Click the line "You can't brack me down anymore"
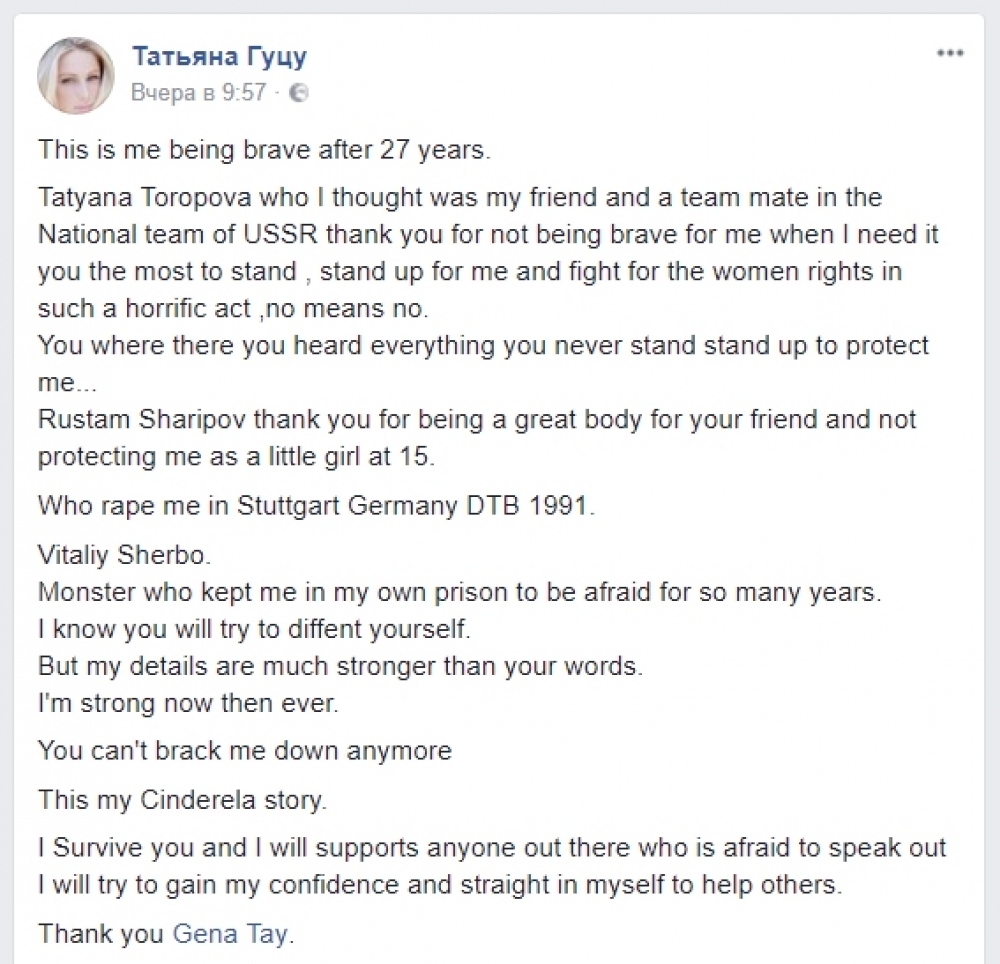1000x964 pixels. point(245,751)
